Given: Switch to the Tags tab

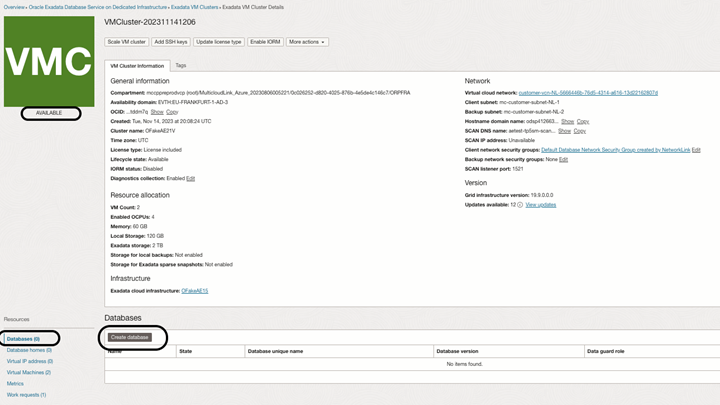Looking at the screenshot, I should (x=181, y=65).
